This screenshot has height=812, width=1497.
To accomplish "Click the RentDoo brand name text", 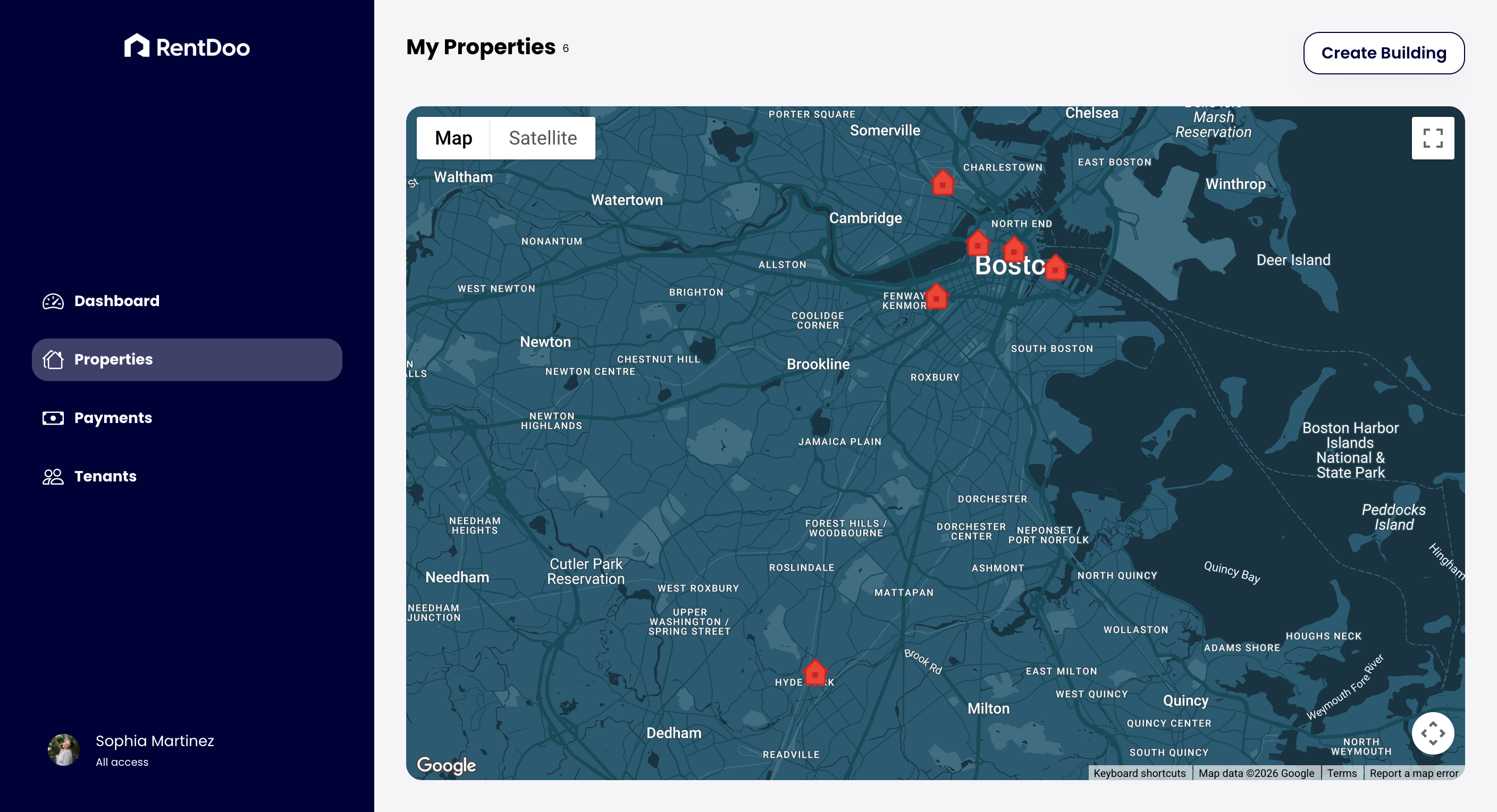I will tap(203, 48).
